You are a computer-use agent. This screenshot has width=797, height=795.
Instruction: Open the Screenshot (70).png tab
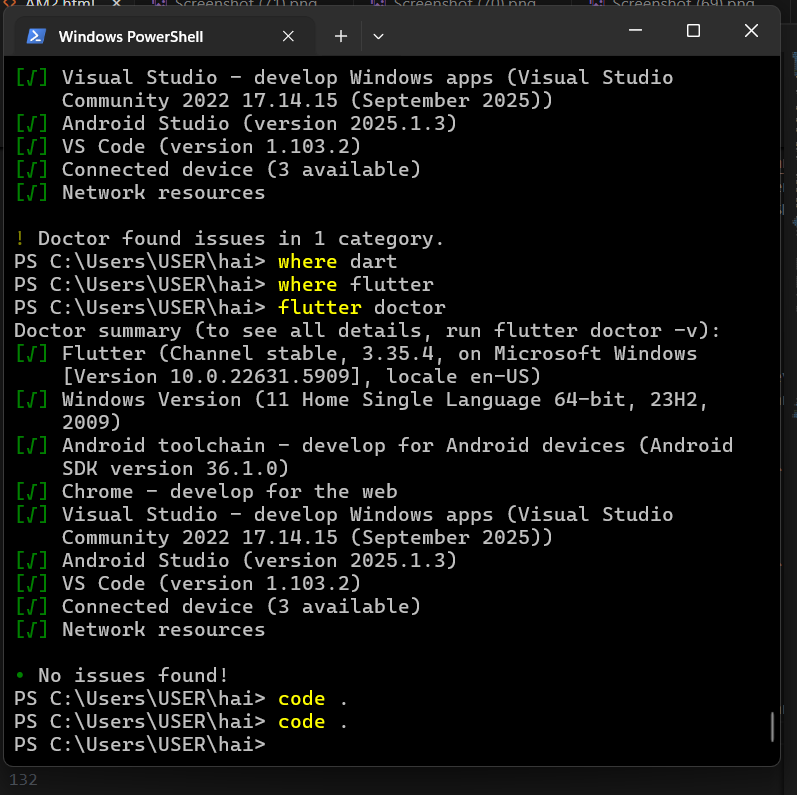click(x=464, y=3)
